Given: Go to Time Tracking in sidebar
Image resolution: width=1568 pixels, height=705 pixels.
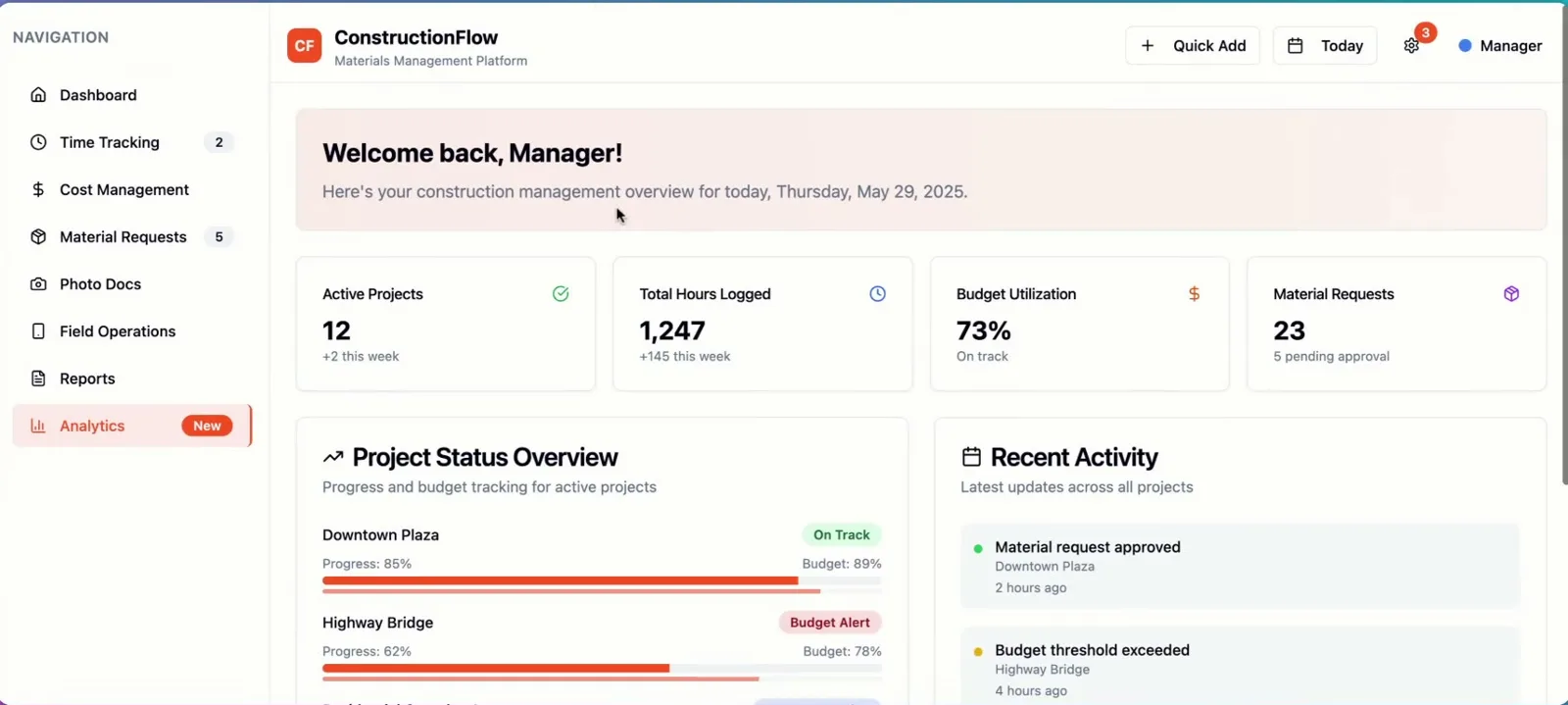Looking at the screenshot, I should coord(132,142).
